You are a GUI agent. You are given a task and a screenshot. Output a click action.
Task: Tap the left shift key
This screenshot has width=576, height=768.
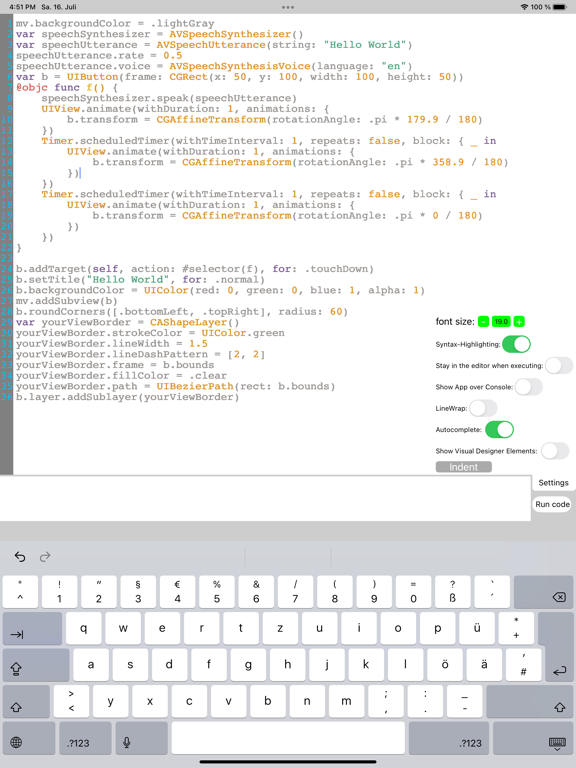coord(26,701)
